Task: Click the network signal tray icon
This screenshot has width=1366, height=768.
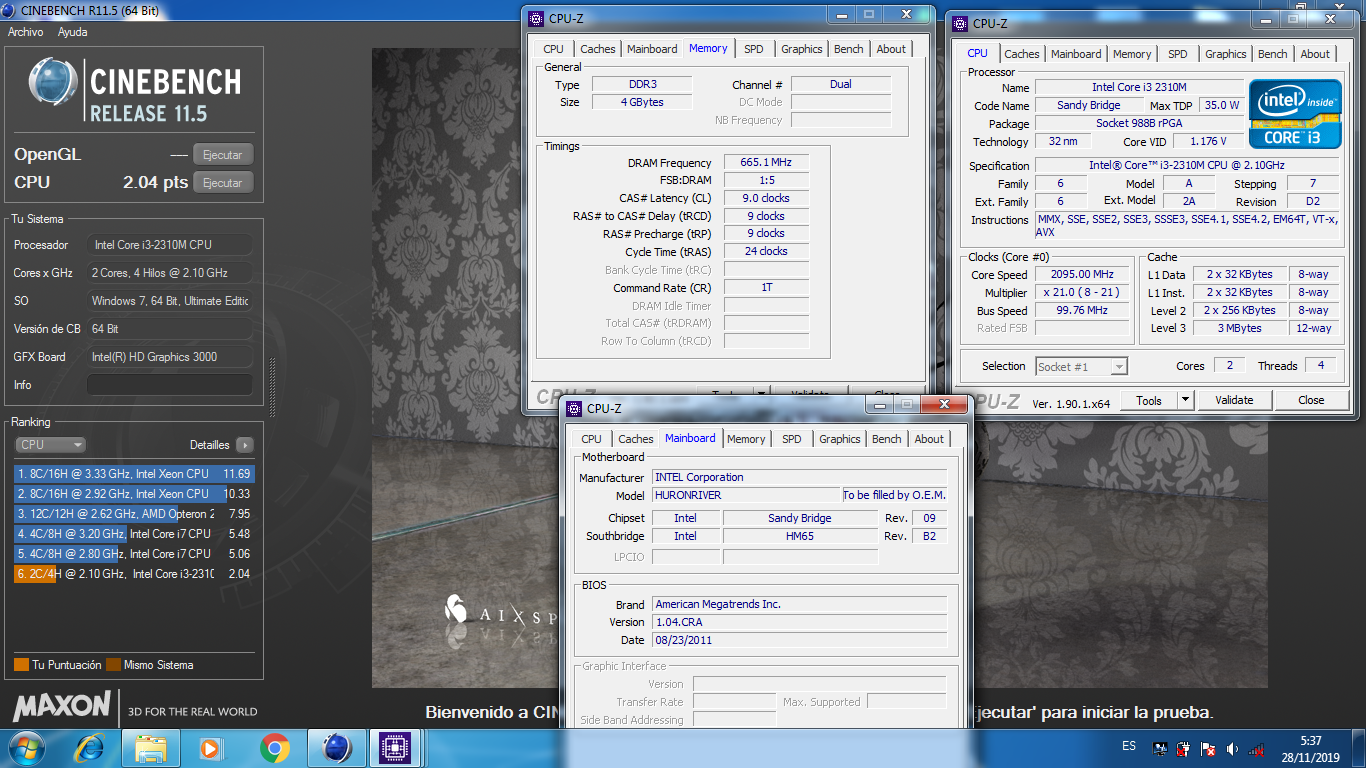Action: (1256, 748)
